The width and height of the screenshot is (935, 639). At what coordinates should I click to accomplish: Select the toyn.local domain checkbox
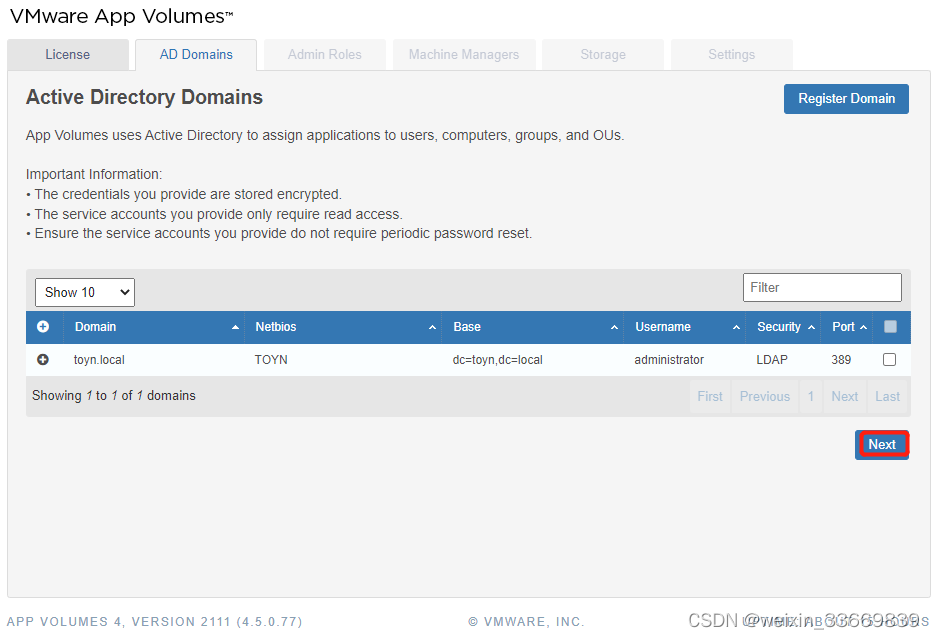click(x=889, y=359)
